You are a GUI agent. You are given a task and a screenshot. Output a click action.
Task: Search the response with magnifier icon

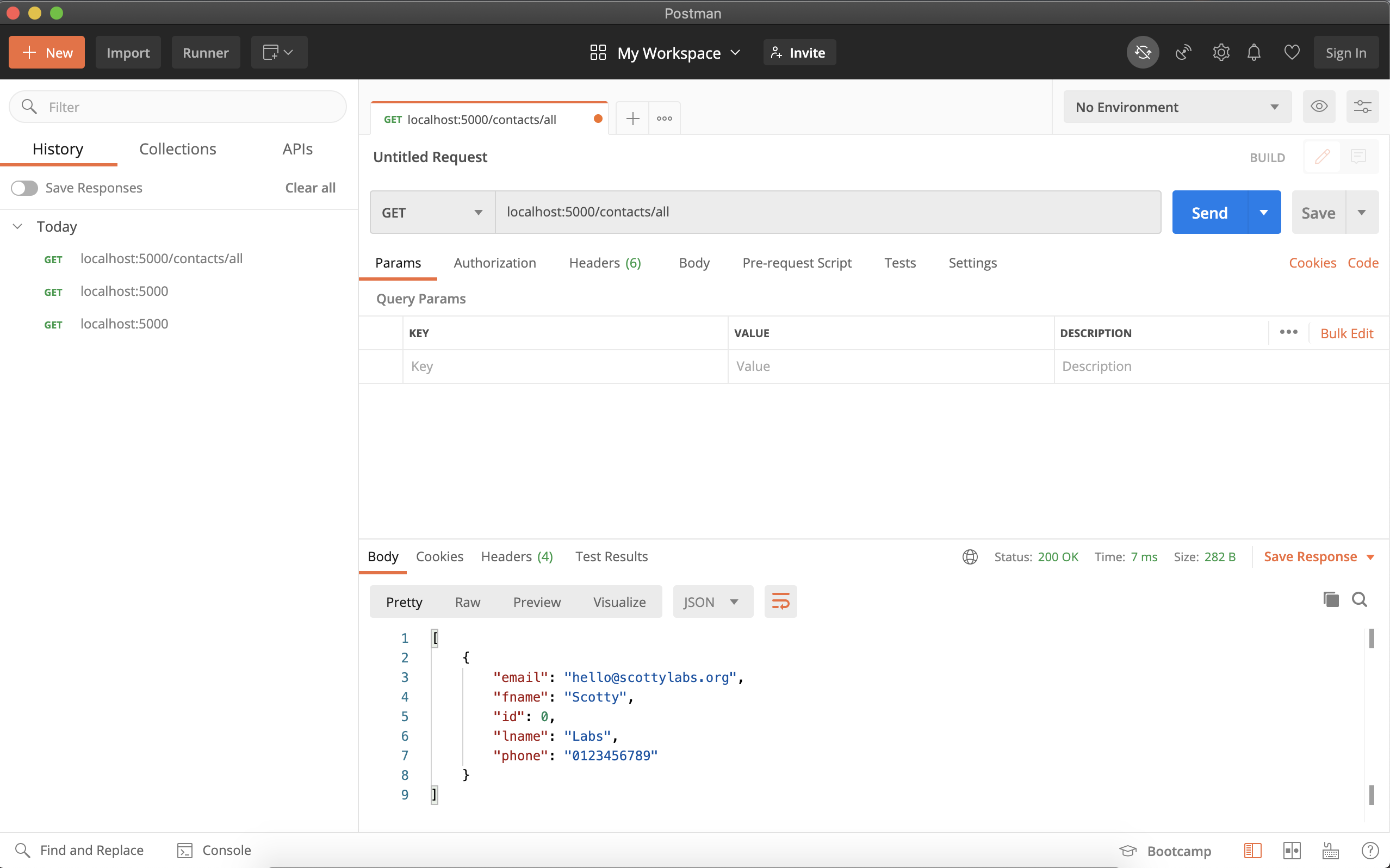pos(1360,600)
